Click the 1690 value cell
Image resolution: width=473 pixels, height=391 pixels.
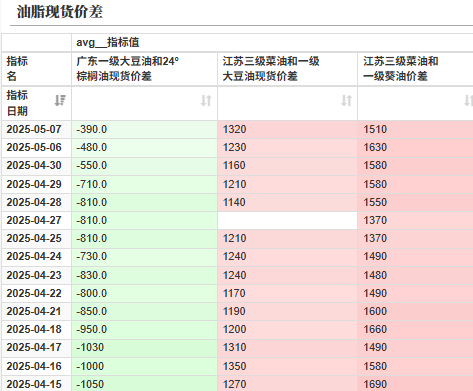point(415,384)
